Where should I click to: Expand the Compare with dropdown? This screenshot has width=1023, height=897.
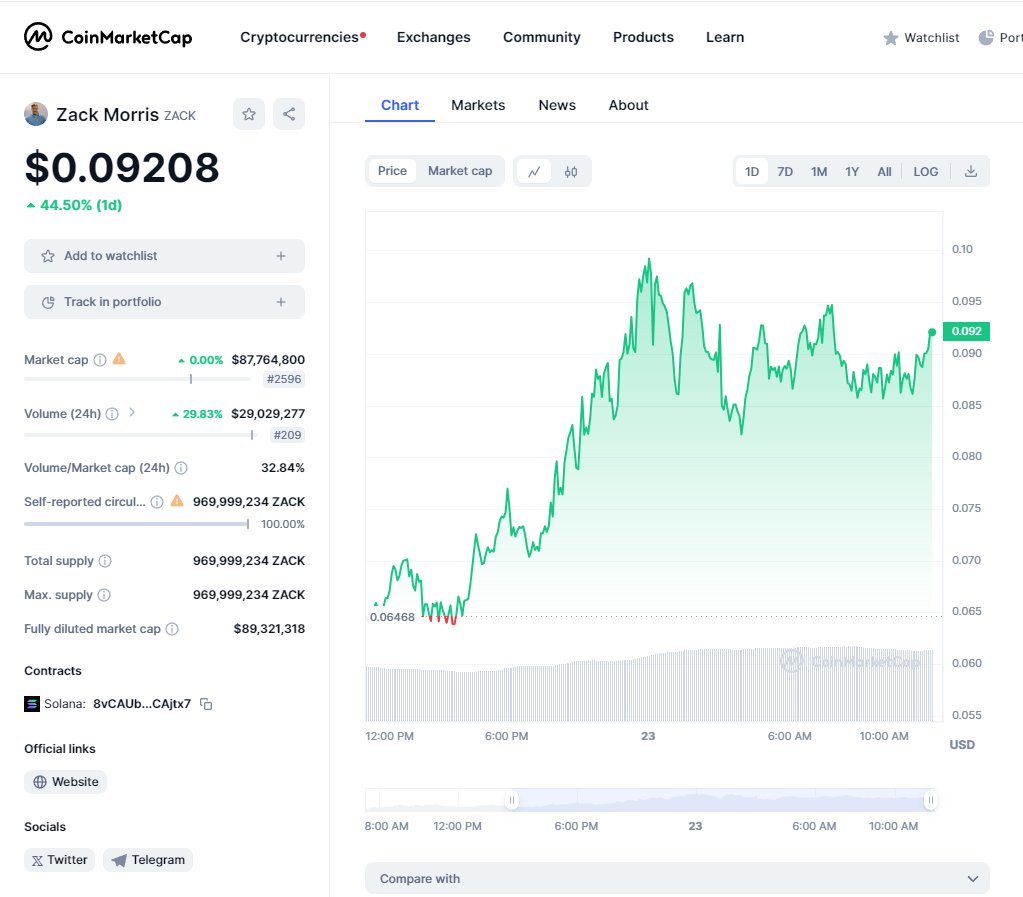click(677, 879)
